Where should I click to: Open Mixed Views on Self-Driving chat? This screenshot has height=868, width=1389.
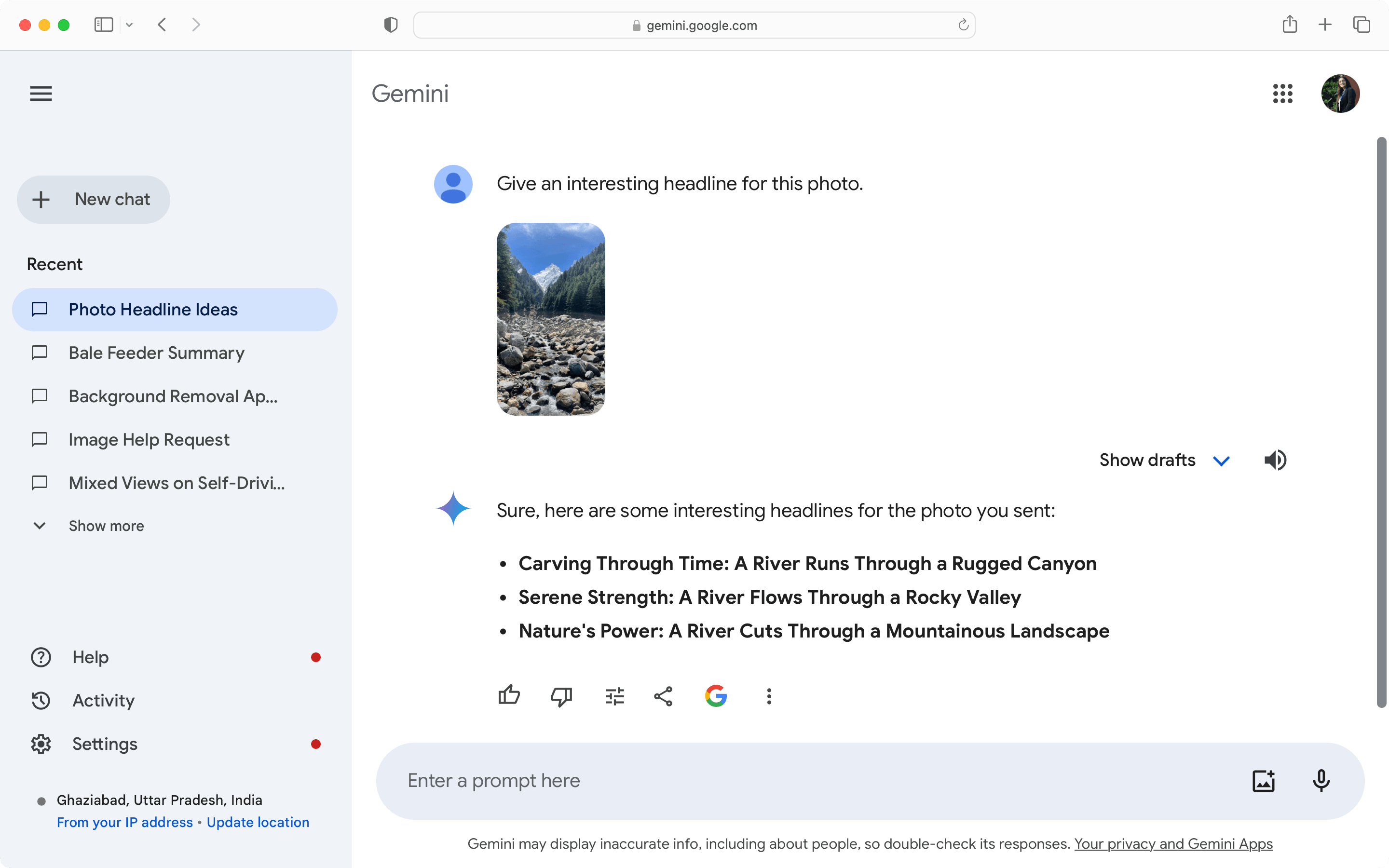175,483
